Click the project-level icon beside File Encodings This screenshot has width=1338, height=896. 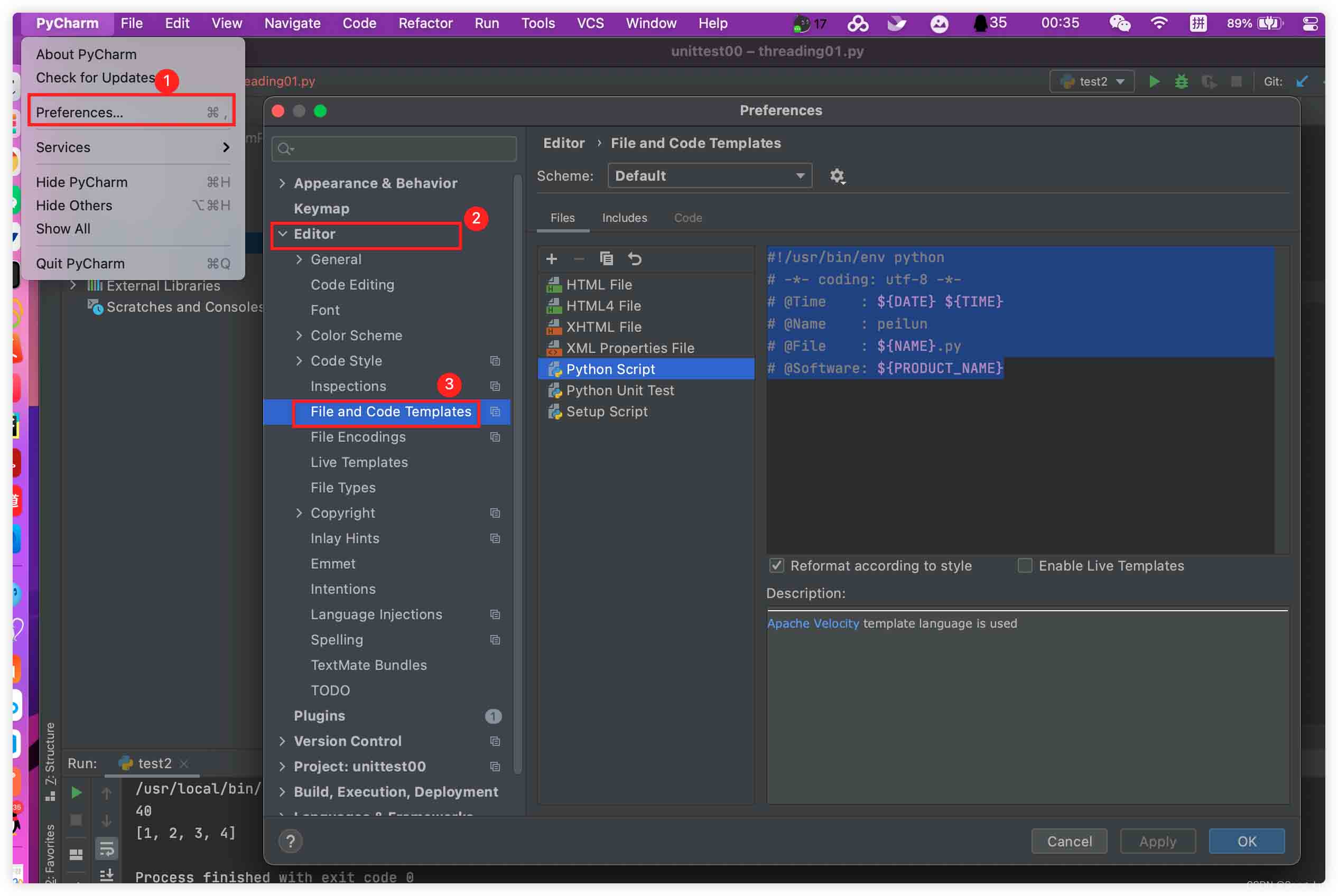pyautogui.click(x=495, y=436)
